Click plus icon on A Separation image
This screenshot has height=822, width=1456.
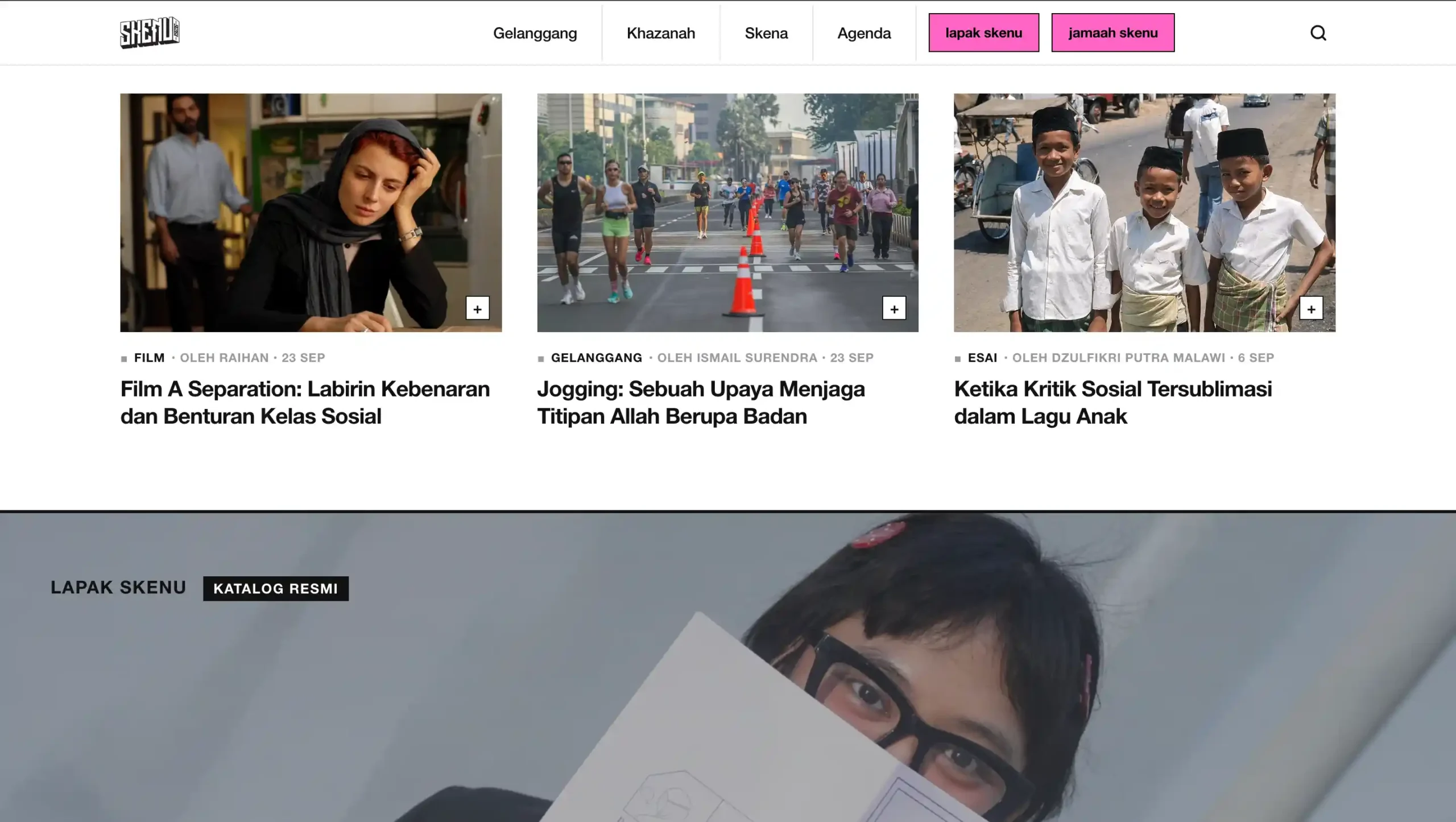[477, 308]
